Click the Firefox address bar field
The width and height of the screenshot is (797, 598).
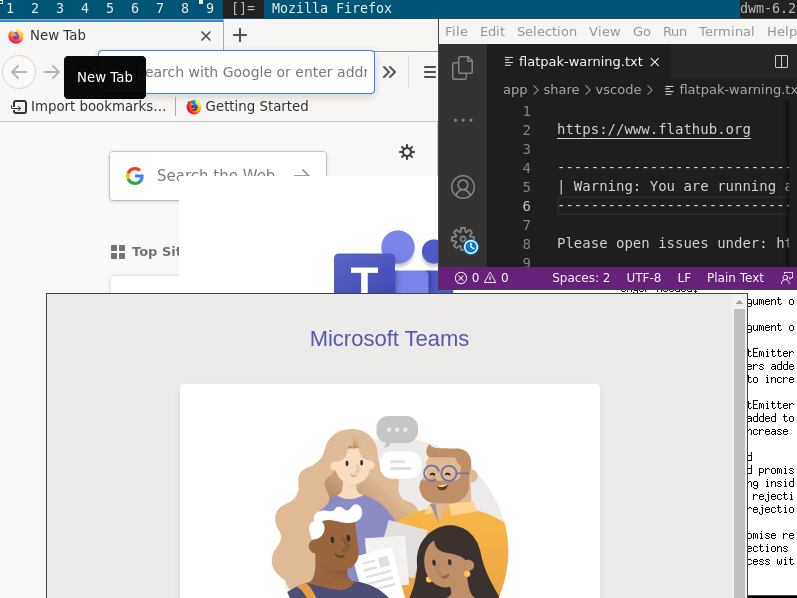[236, 72]
